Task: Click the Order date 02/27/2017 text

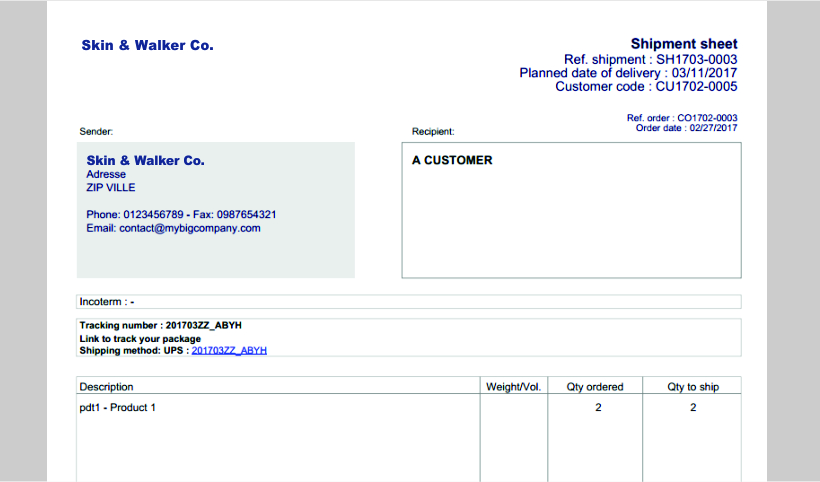Action: pyautogui.click(x=686, y=128)
